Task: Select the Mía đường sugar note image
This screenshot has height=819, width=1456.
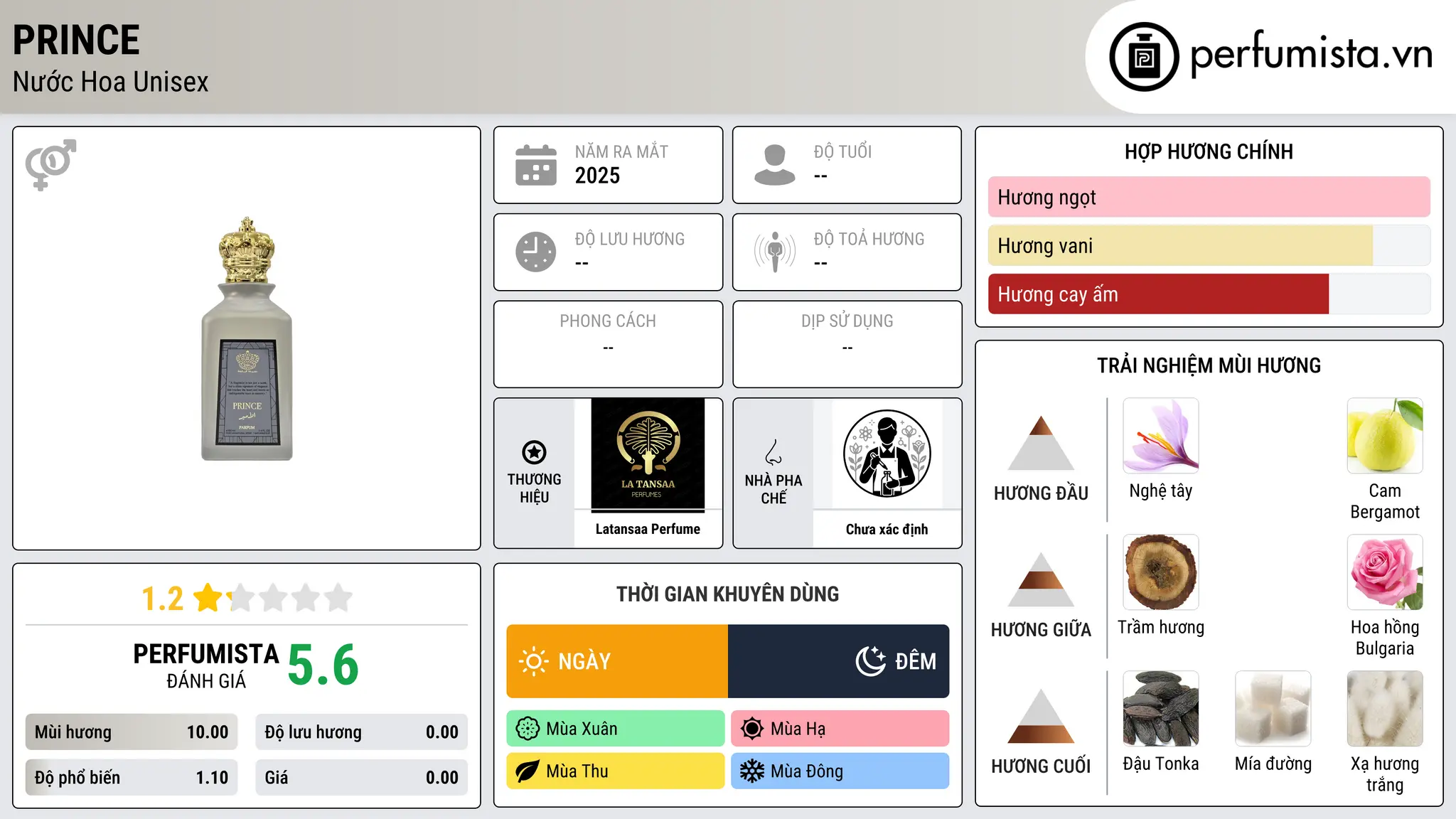Action: point(1273,709)
